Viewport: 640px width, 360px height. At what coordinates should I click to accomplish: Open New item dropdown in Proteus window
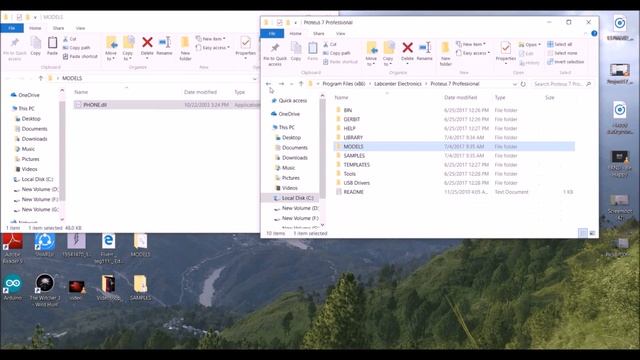[471, 44]
